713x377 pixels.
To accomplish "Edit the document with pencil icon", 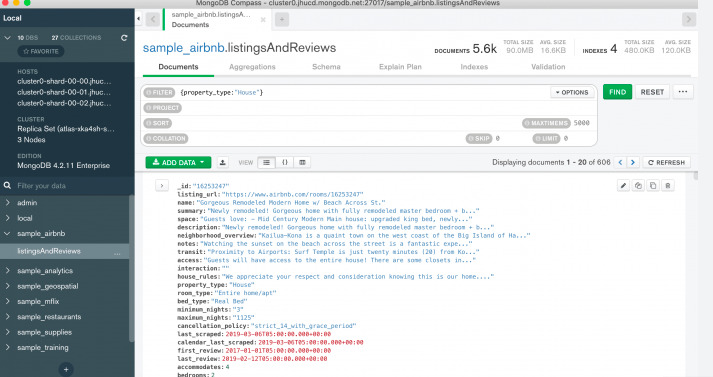I will coord(623,186).
